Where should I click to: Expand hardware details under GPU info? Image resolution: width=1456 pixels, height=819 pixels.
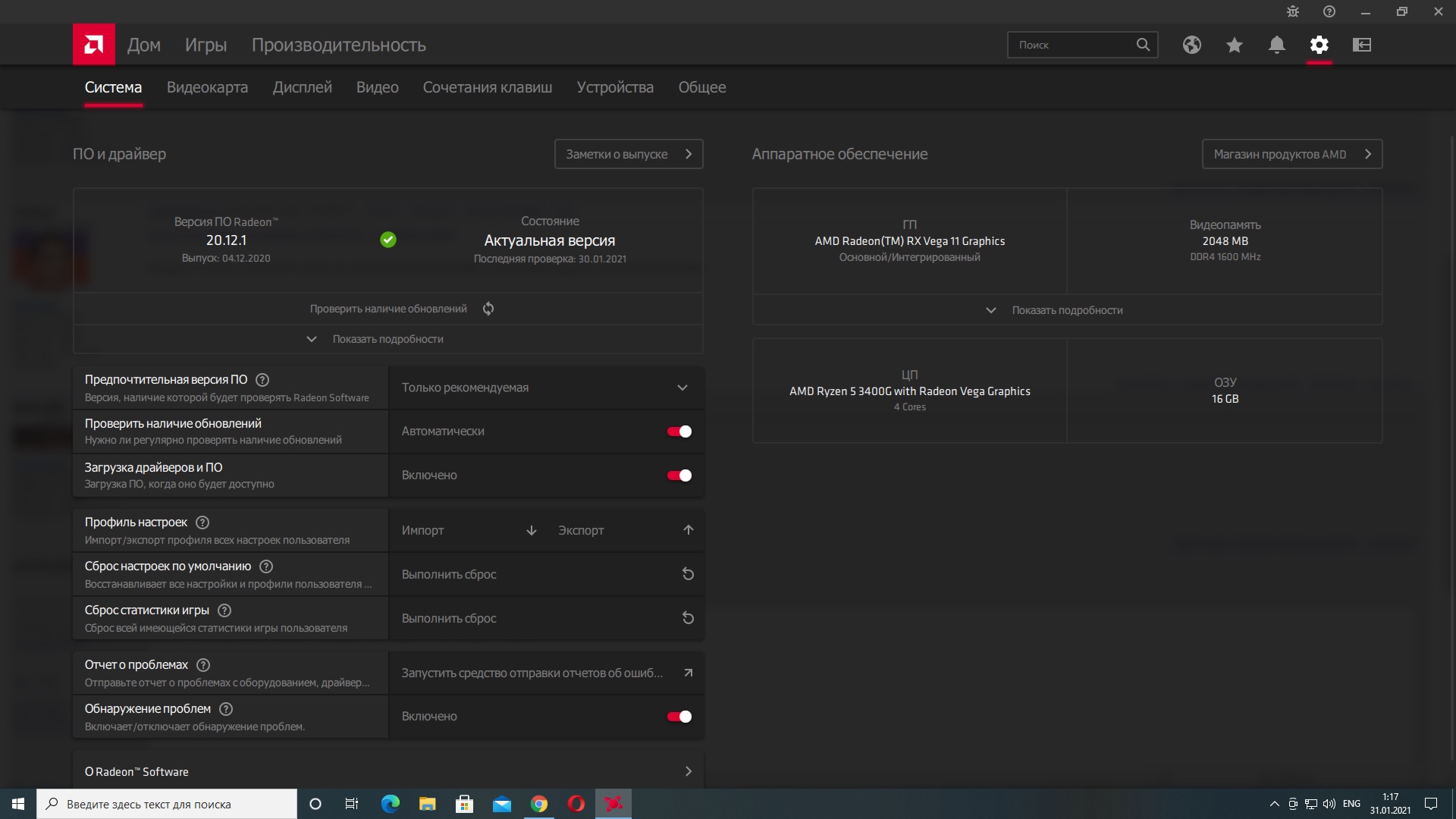tap(1066, 310)
